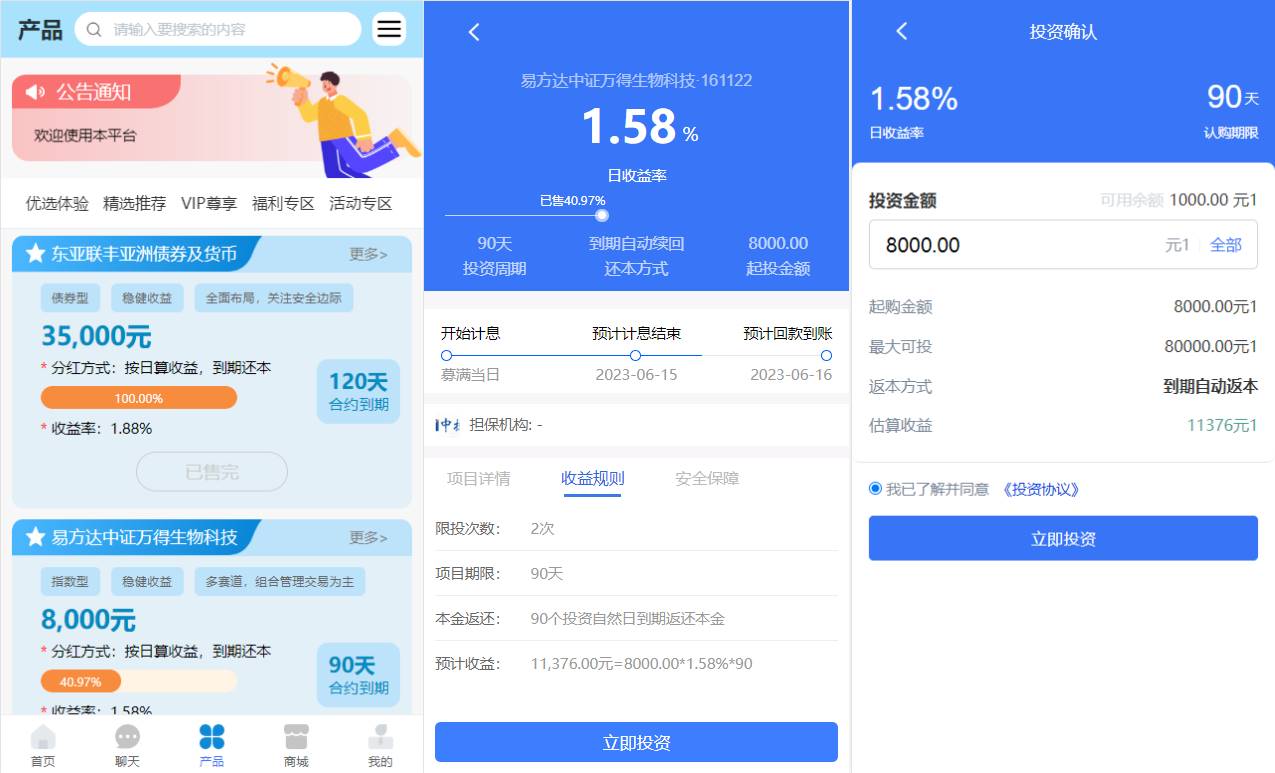Select the VIP尊享 category
Screen dimensions: 1275x773
[209, 203]
